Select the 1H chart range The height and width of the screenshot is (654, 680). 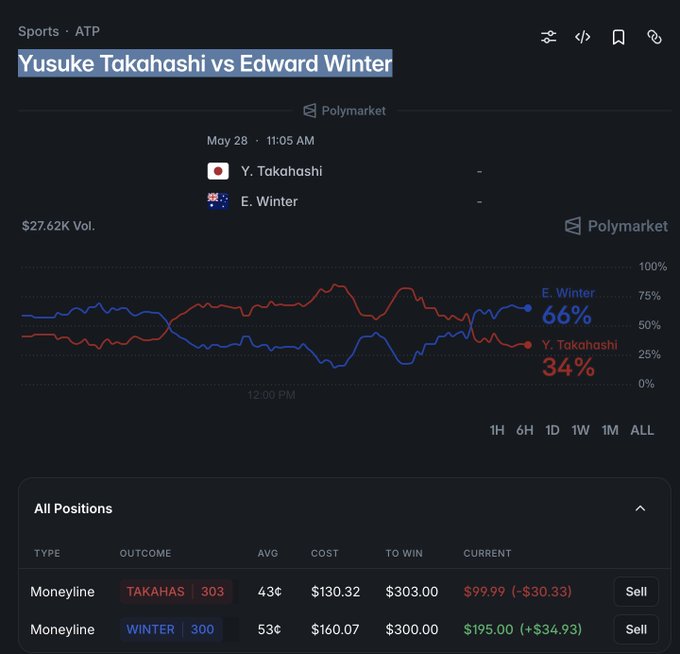click(497, 430)
